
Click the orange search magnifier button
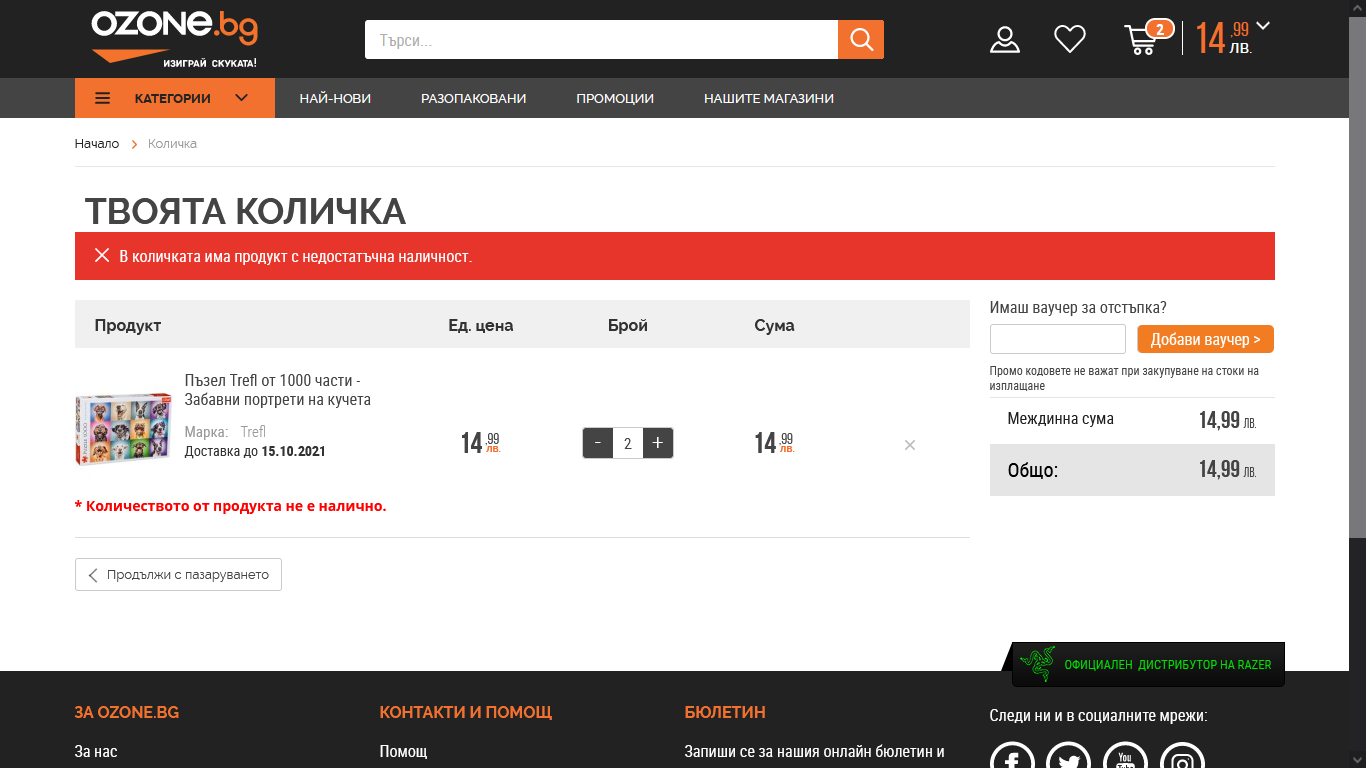pos(860,40)
